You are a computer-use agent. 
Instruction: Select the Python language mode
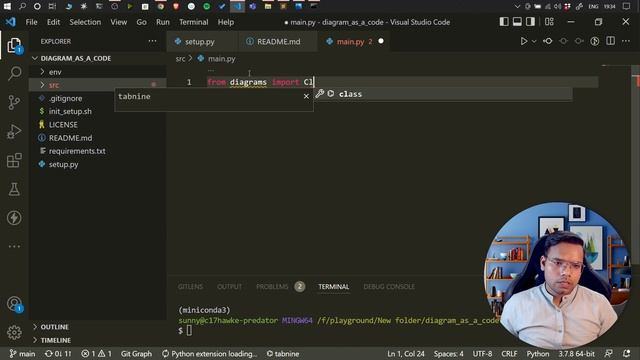point(538,353)
